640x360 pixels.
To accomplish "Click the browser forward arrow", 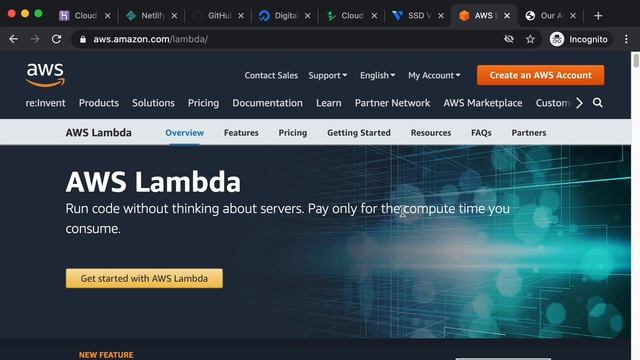I will pyautogui.click(x=35, y=39).
